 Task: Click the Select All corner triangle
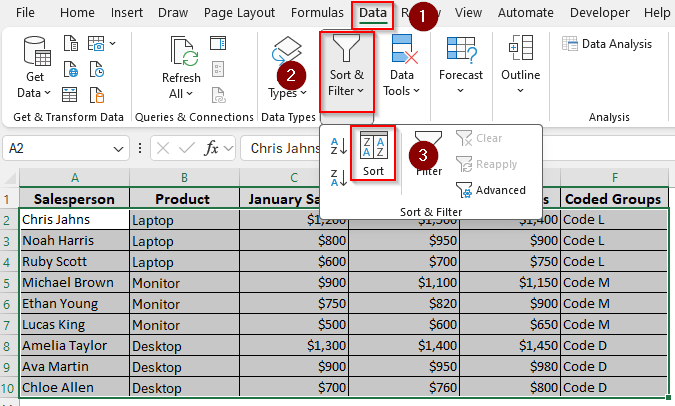pyautogui.click(x=9, y=177)
